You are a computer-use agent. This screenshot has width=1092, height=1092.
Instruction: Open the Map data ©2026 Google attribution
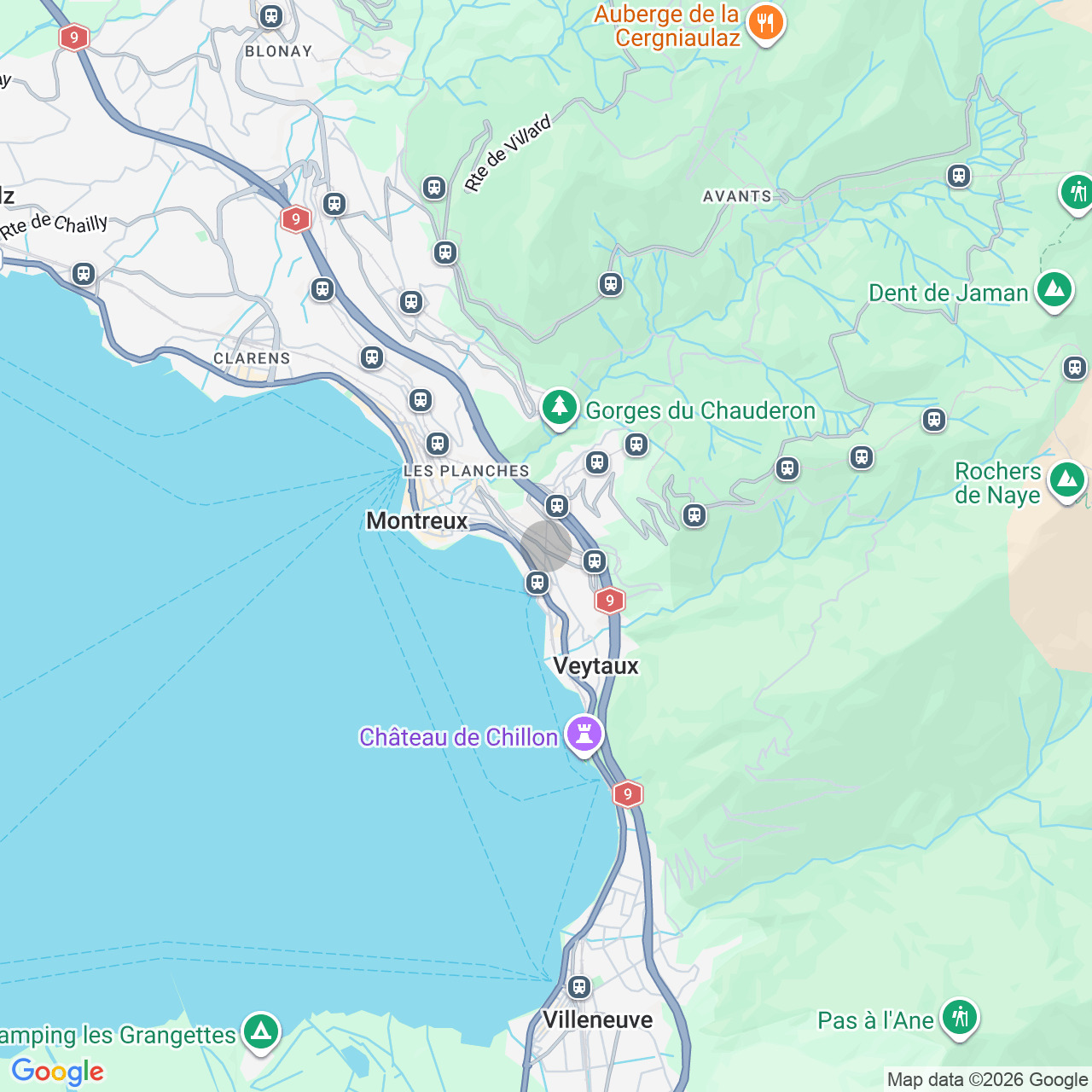[x=988, y=1080]
